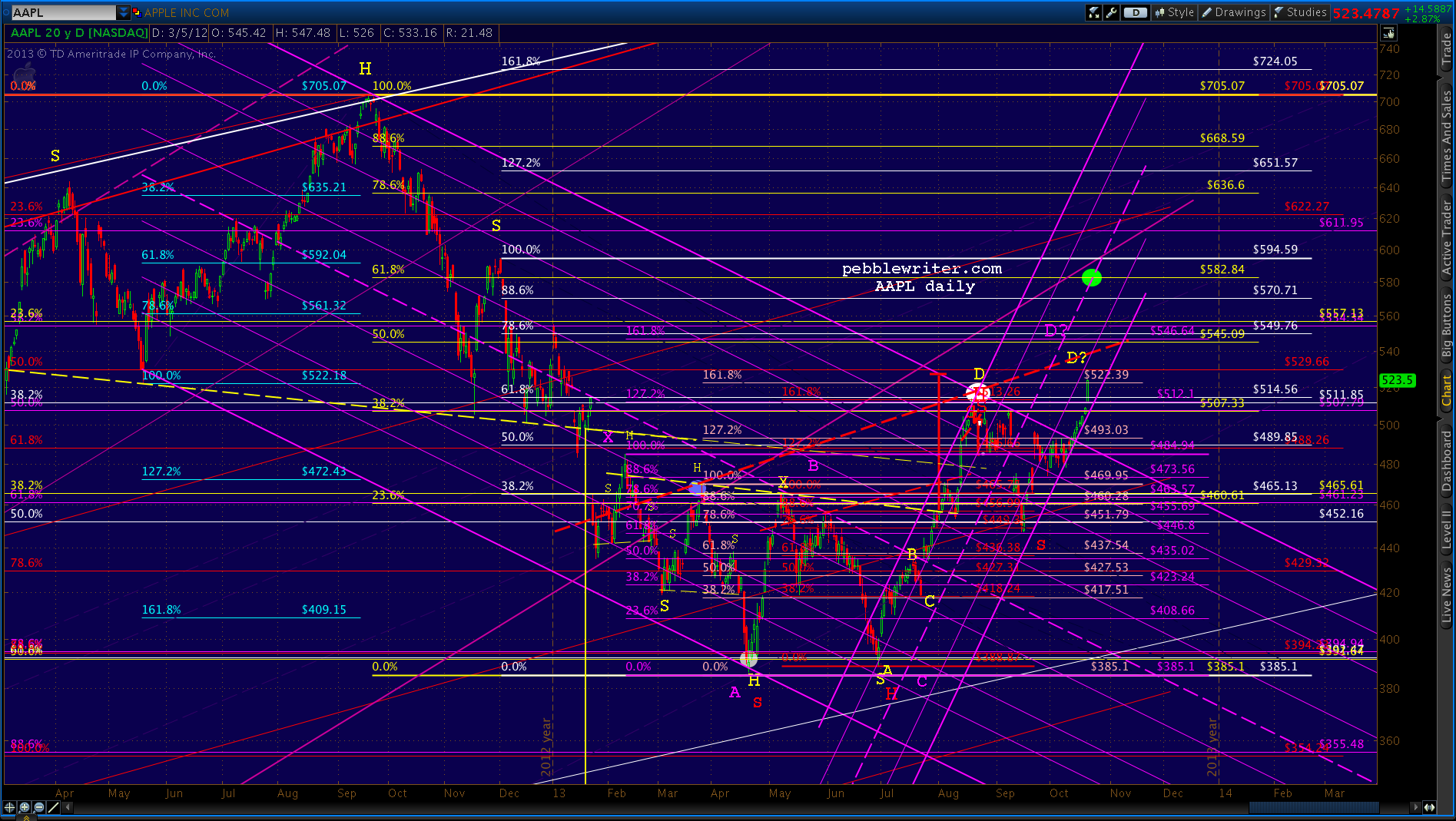Open the Trade side tab
1456x821 pixels.
[1447, 50]
